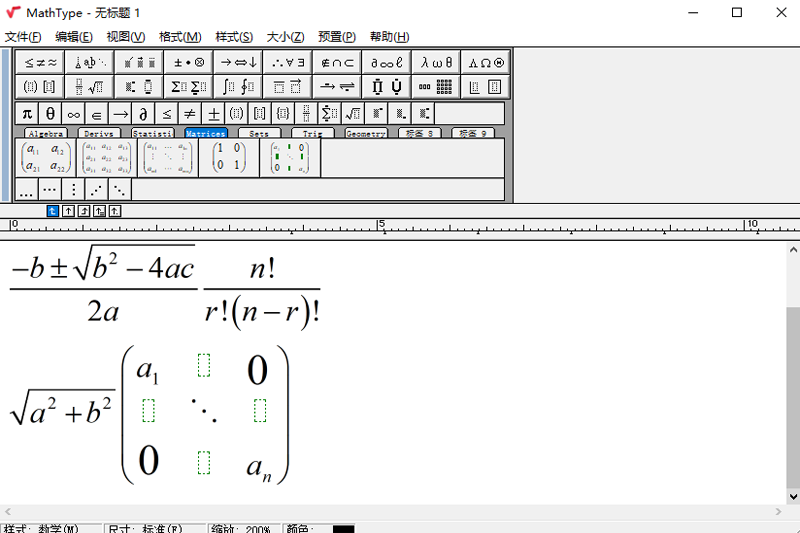Insert the infinity symbol
Image resolution: width=800 pixels, height=533 pixels.
74,113
